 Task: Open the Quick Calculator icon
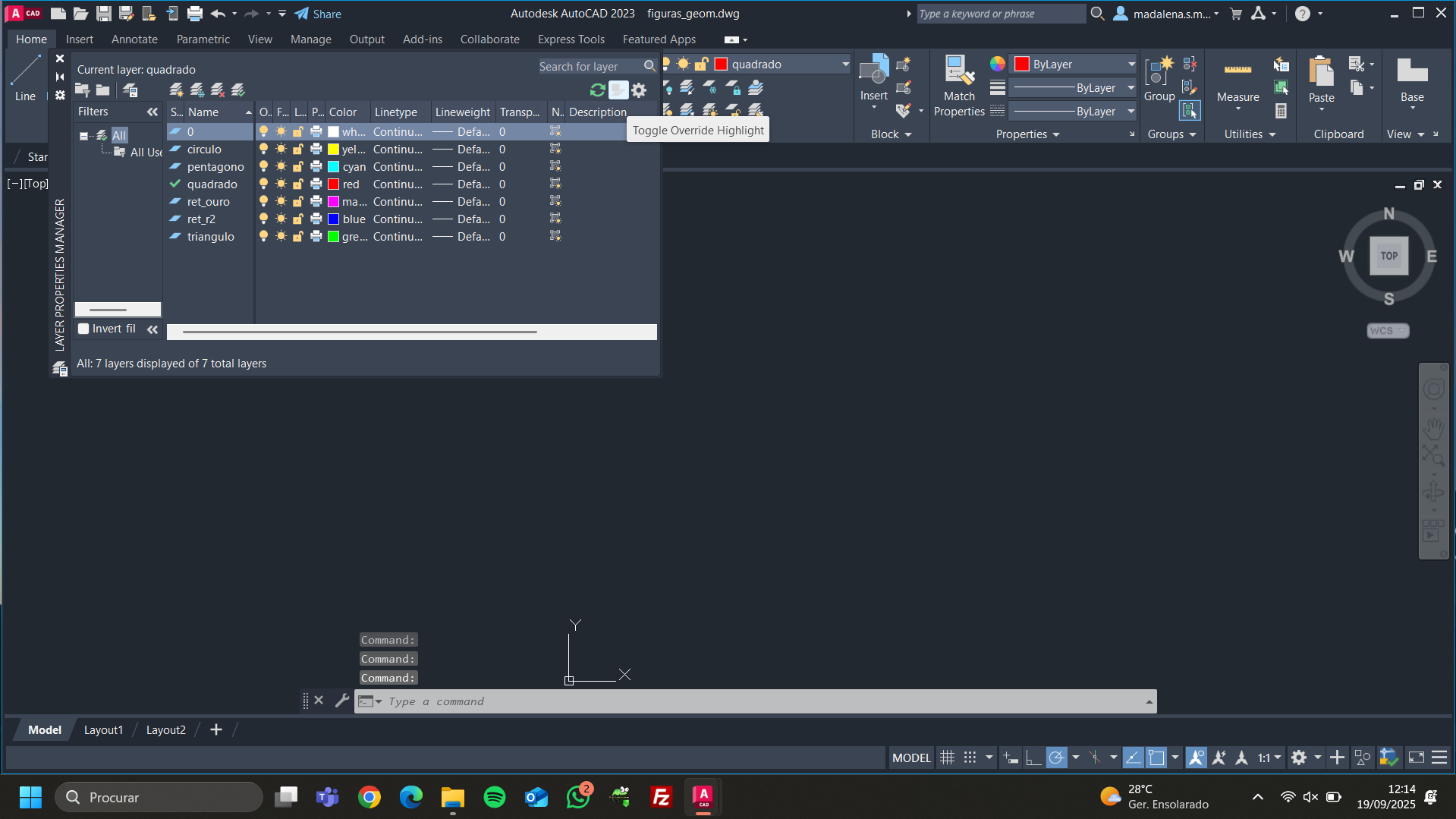coord(1281,111)
